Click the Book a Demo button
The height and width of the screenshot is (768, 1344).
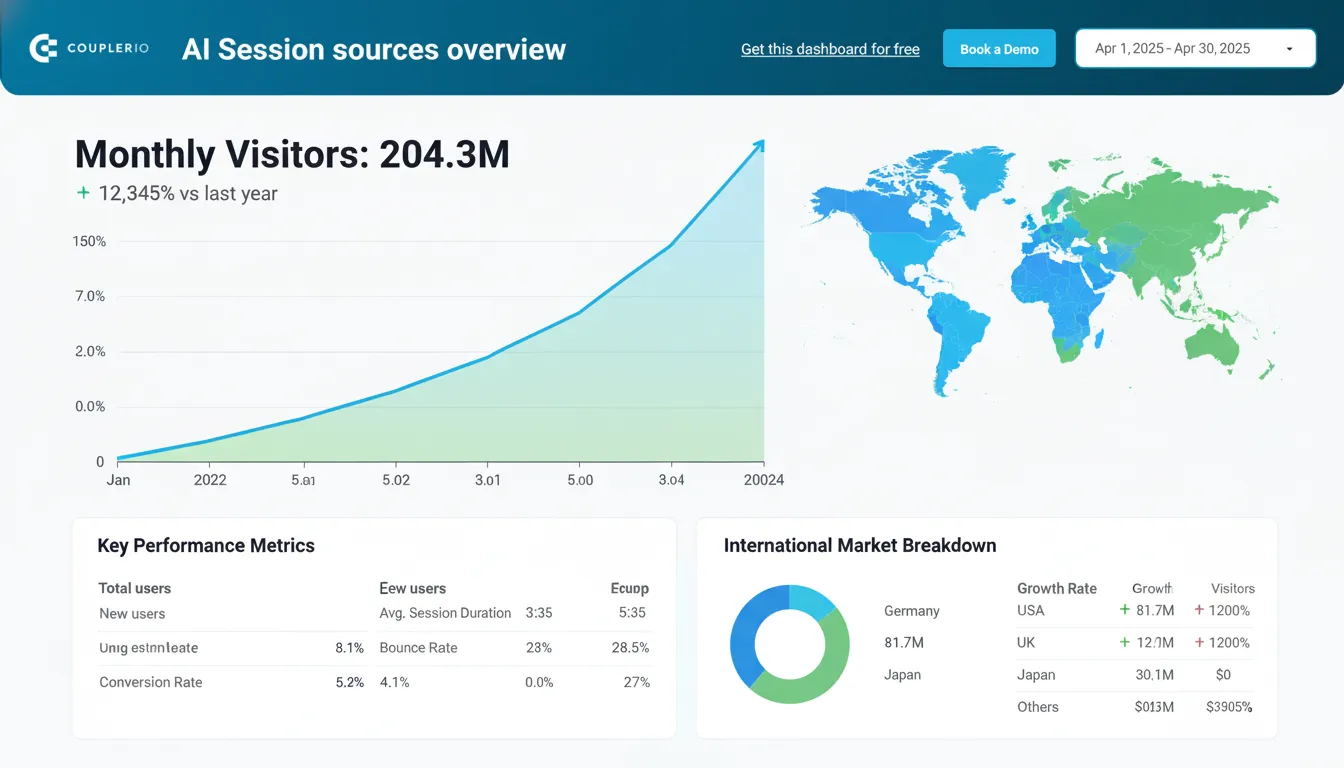999,47
